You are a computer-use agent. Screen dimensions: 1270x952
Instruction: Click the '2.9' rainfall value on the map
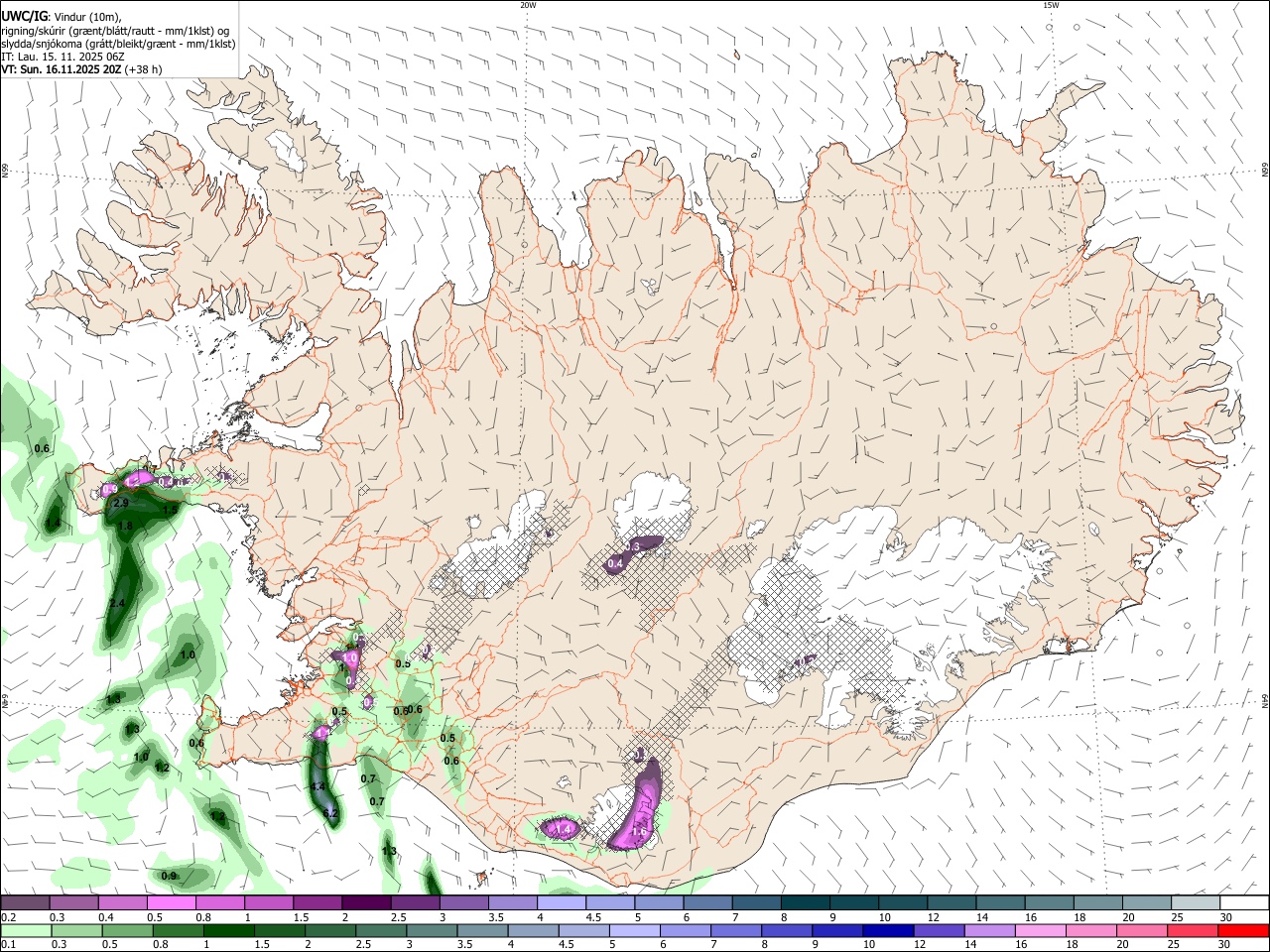(x=122, y=504)
